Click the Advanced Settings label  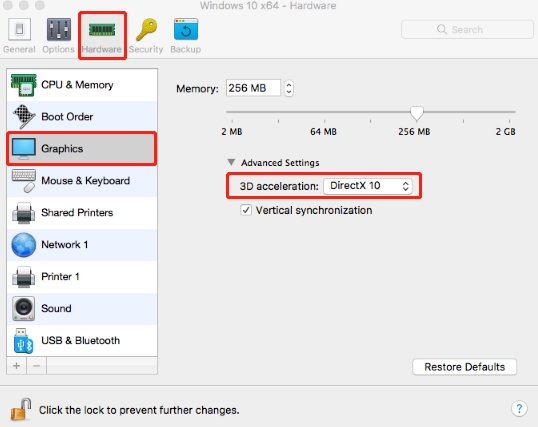[x=280, y=163]
